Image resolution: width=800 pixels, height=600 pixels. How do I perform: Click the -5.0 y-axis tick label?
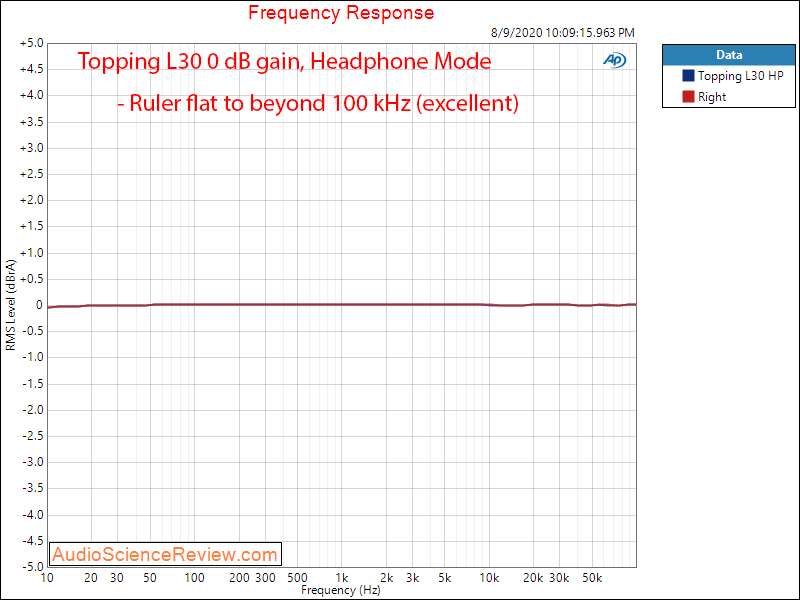[x=33, y=566]
